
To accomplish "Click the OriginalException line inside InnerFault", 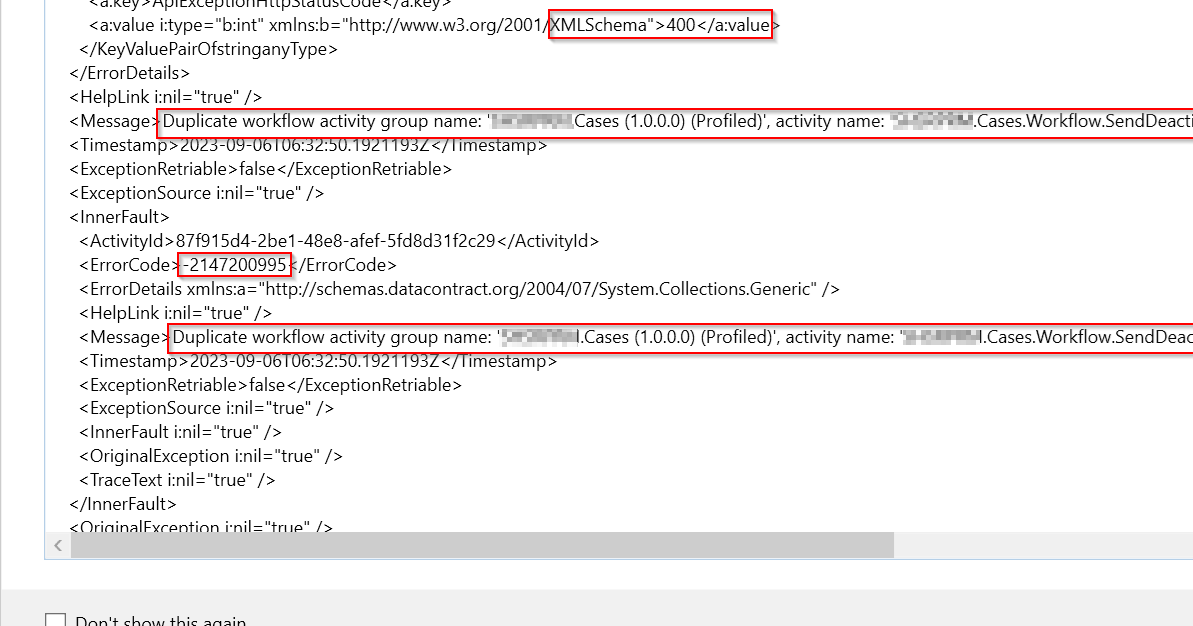I will pyautogui.click(x=211, y=456).
